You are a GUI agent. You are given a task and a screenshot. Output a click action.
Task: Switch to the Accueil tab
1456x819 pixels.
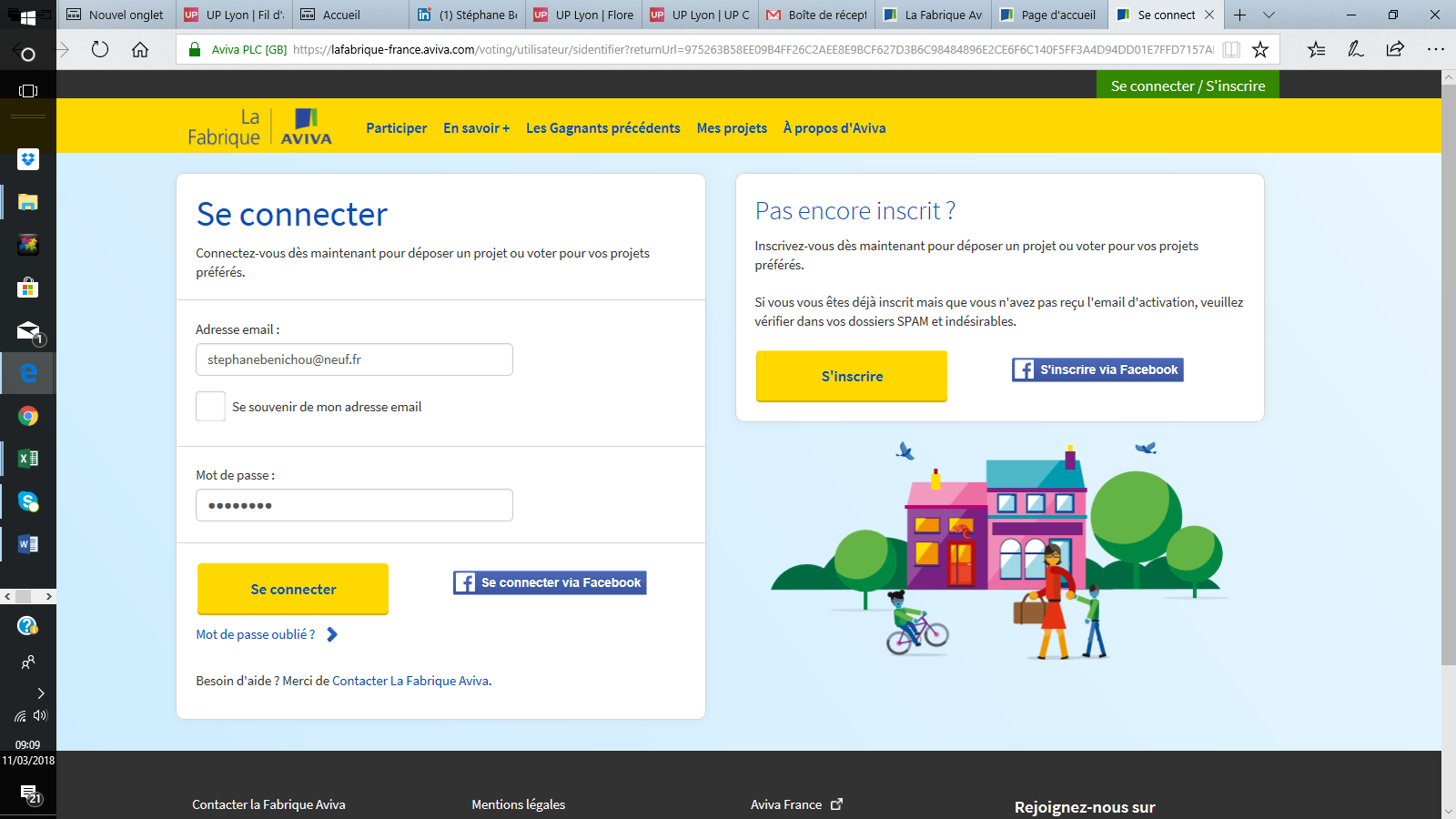[350, 15]
